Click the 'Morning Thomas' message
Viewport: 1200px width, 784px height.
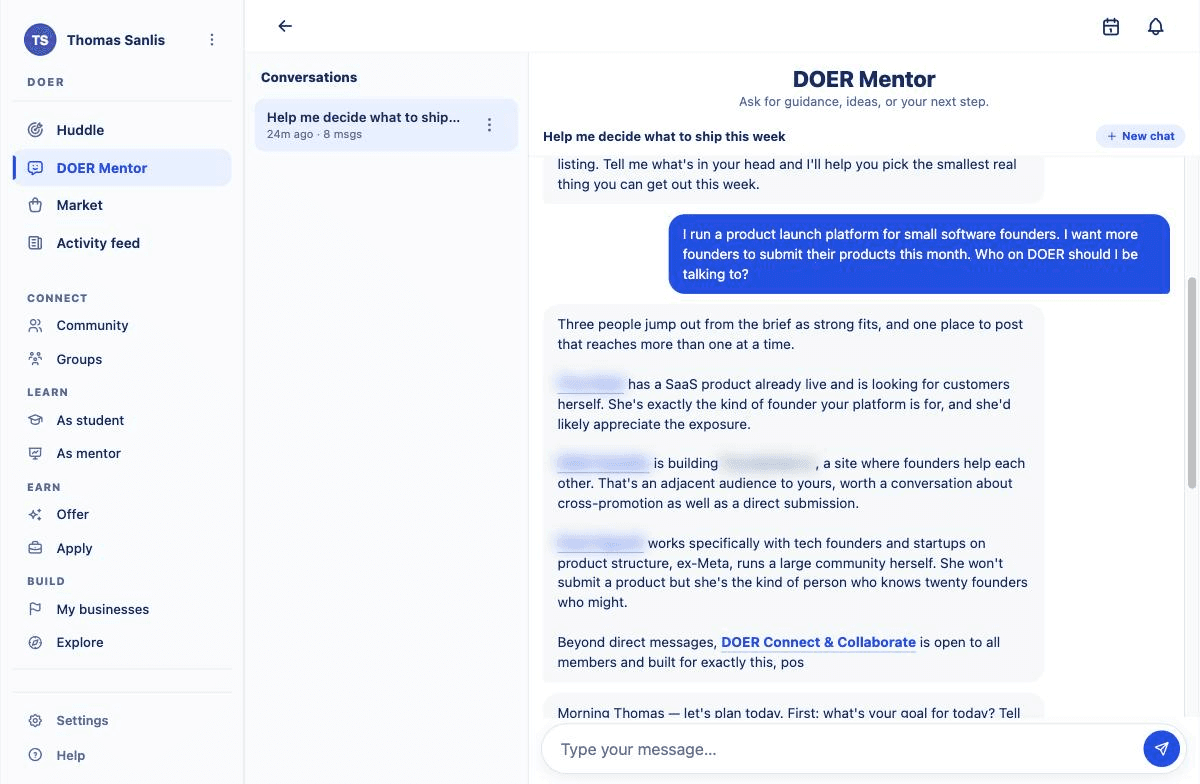793,706
